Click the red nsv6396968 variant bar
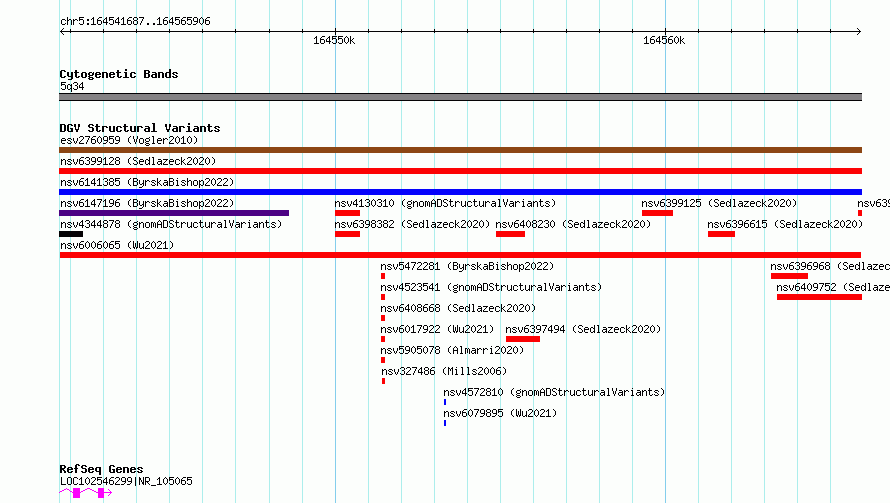The height and width of the screenshot is (503, 890). 790,276
